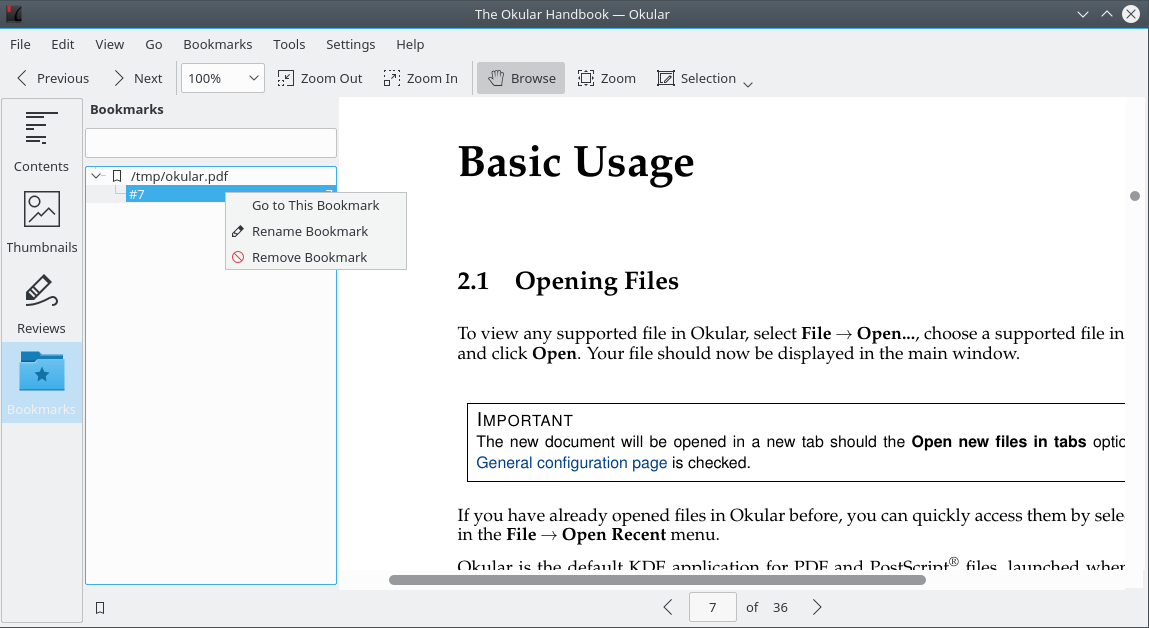Click the bookmarks search filter field
1149x628 pixels.
click(x=210, y=143)
